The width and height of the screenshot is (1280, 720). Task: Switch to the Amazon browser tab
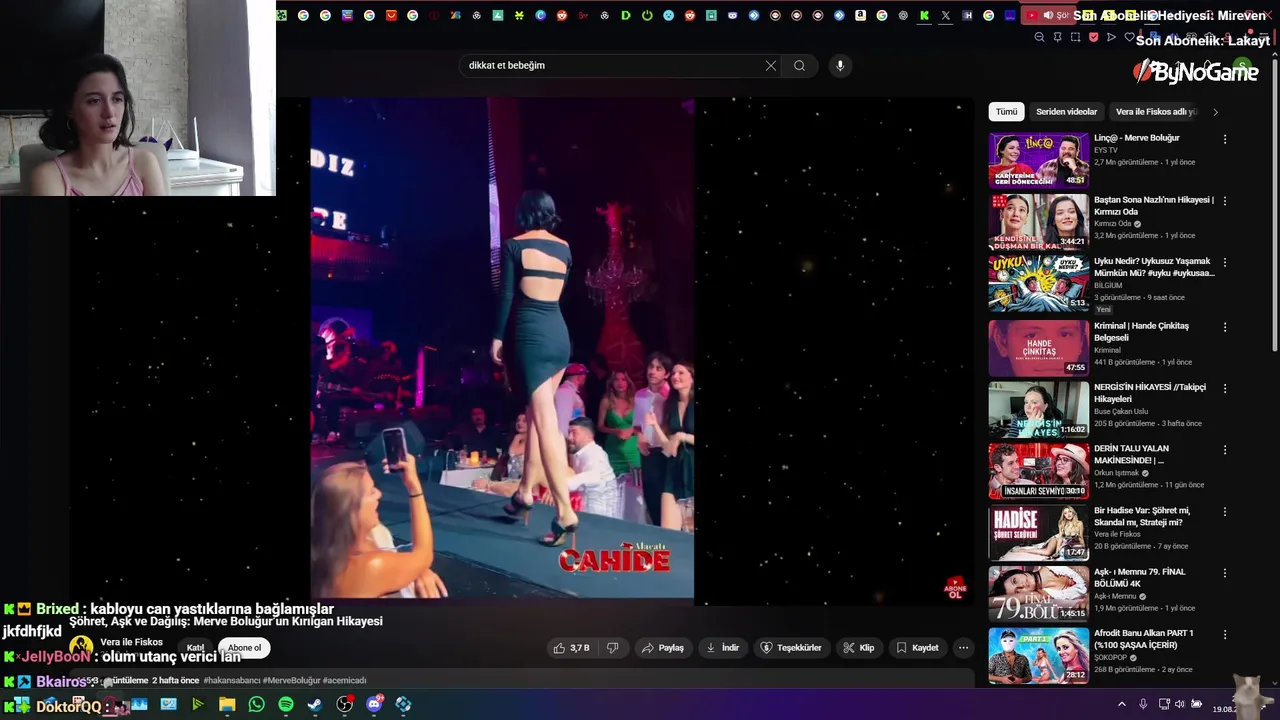point(860,15)
